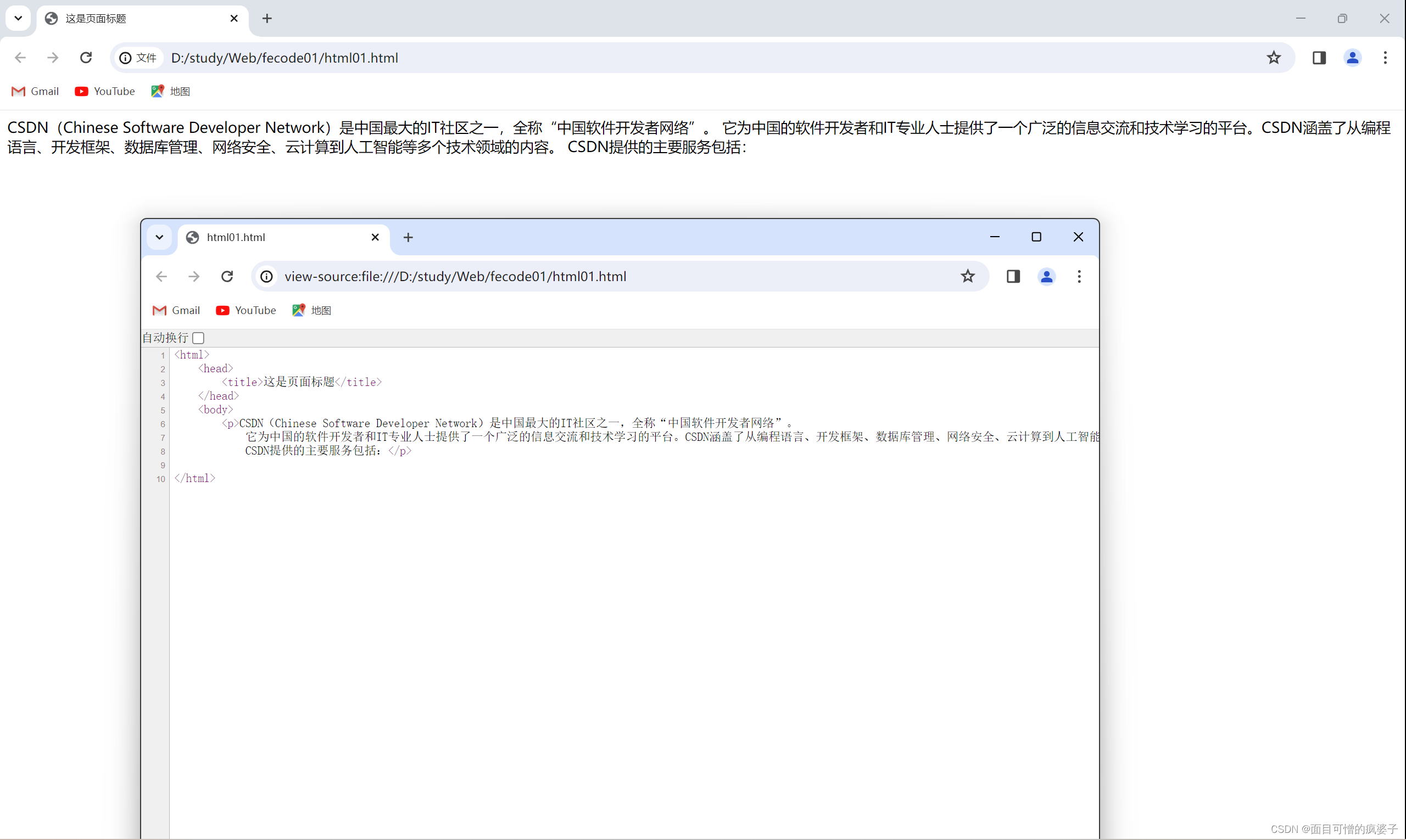Bookmark the page with the main window star
Viewport: 1406px width, 840px height.
point(1274,58)
